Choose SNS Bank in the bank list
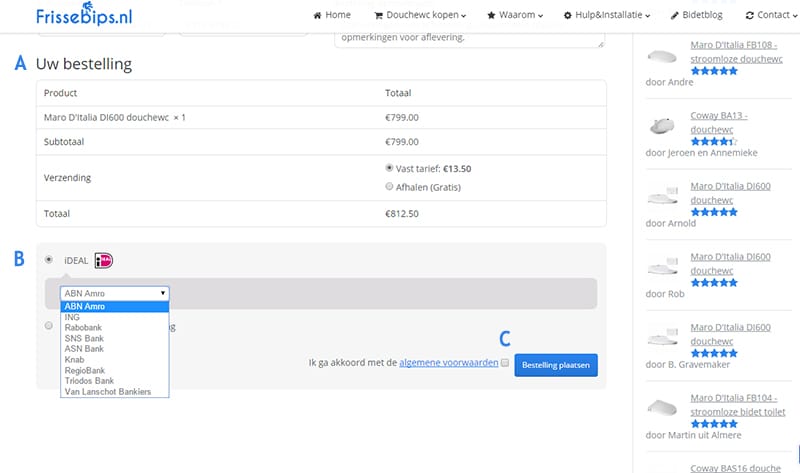Screen dimensions: 800x473 pyautogui.click(x=115, y=338)
